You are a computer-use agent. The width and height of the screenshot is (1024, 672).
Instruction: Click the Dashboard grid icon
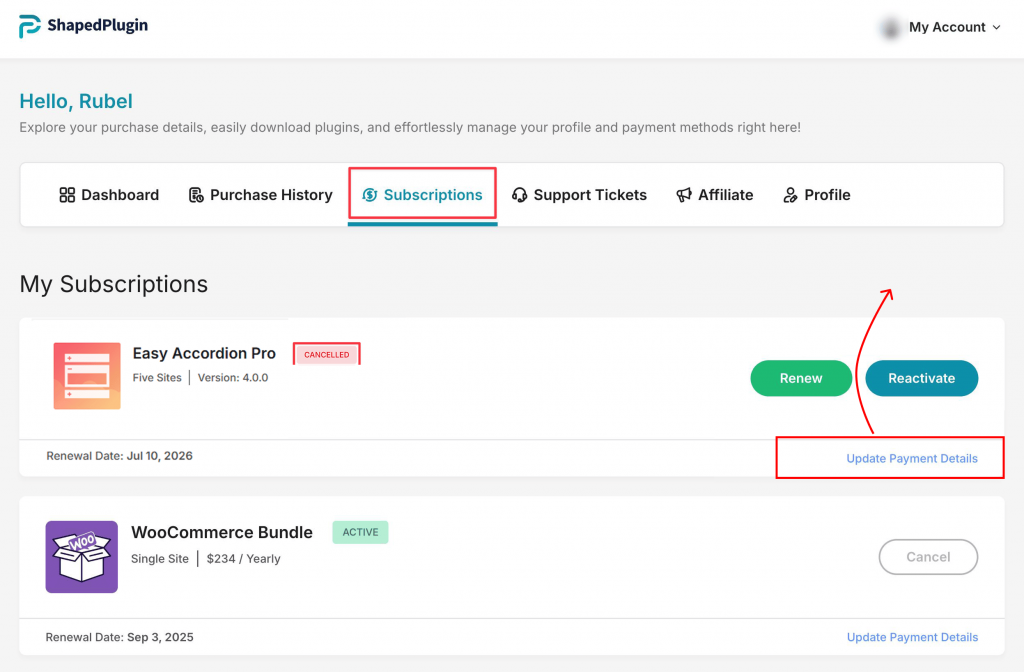pyautogui.click(x=67, y=195)
